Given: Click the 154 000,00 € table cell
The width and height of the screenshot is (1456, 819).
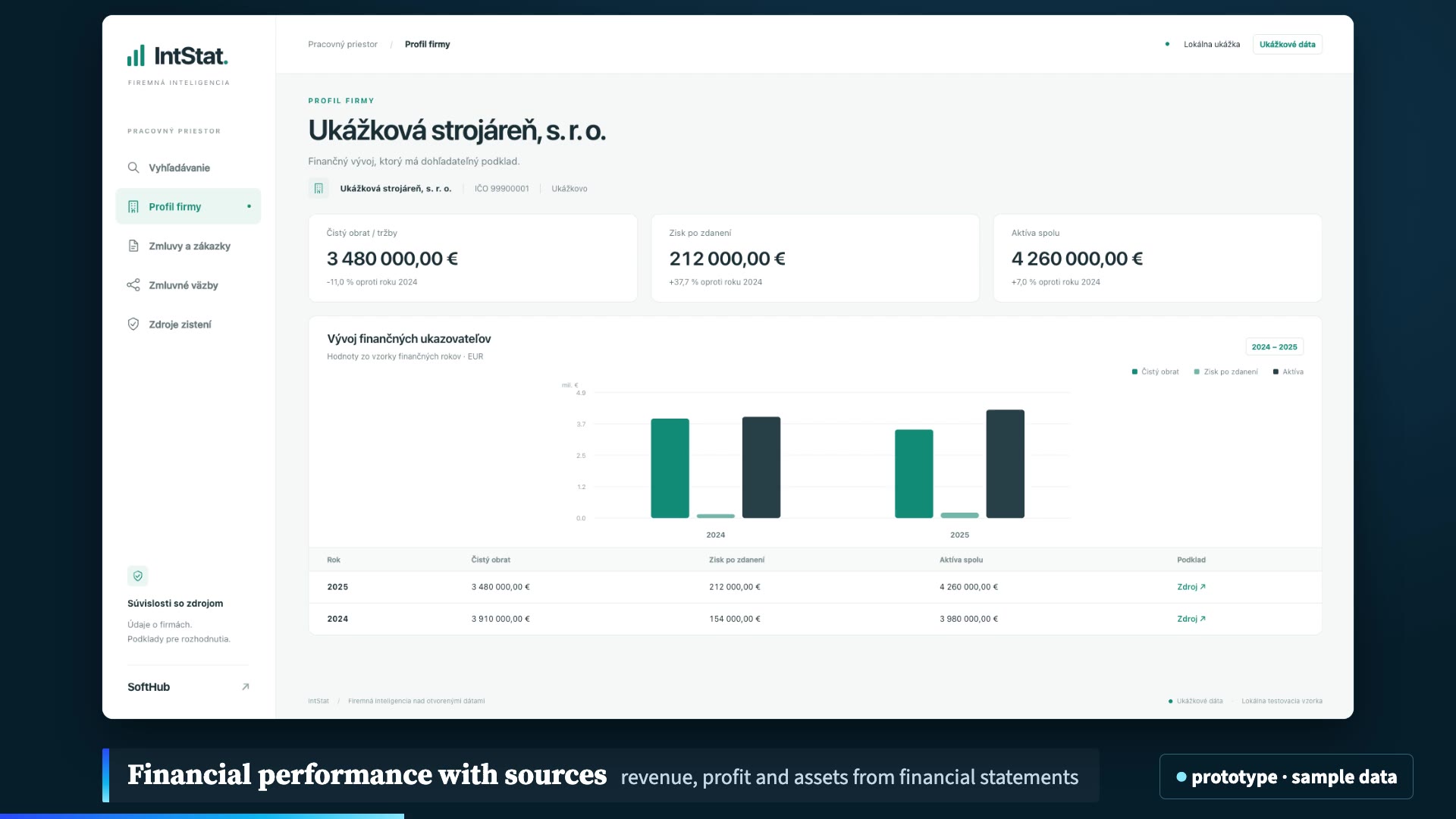Looking at the screenshot, I should tap(735, 619).
